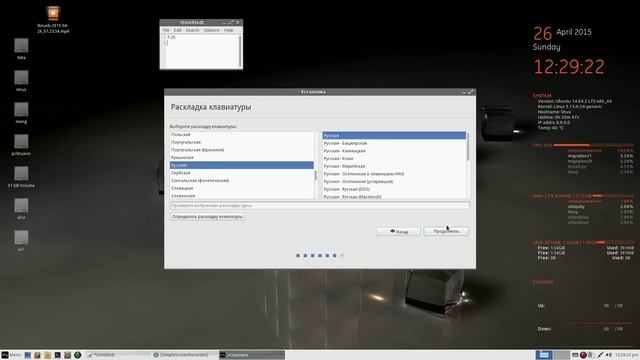Click the red round tray icon

click(x=583, y=355)
